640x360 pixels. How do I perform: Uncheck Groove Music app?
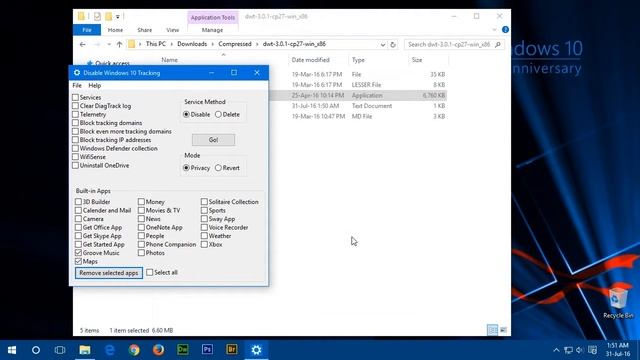[78, 253]
